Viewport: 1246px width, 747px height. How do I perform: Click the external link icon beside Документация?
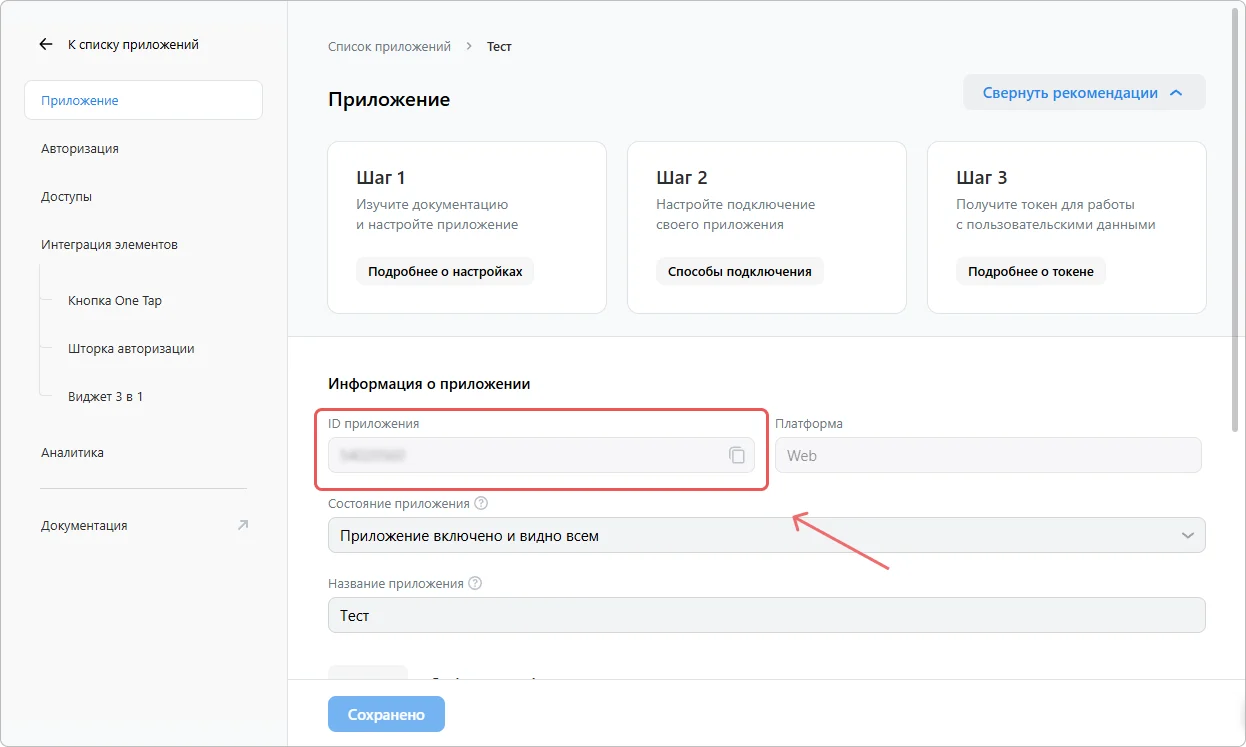(243, 524)
